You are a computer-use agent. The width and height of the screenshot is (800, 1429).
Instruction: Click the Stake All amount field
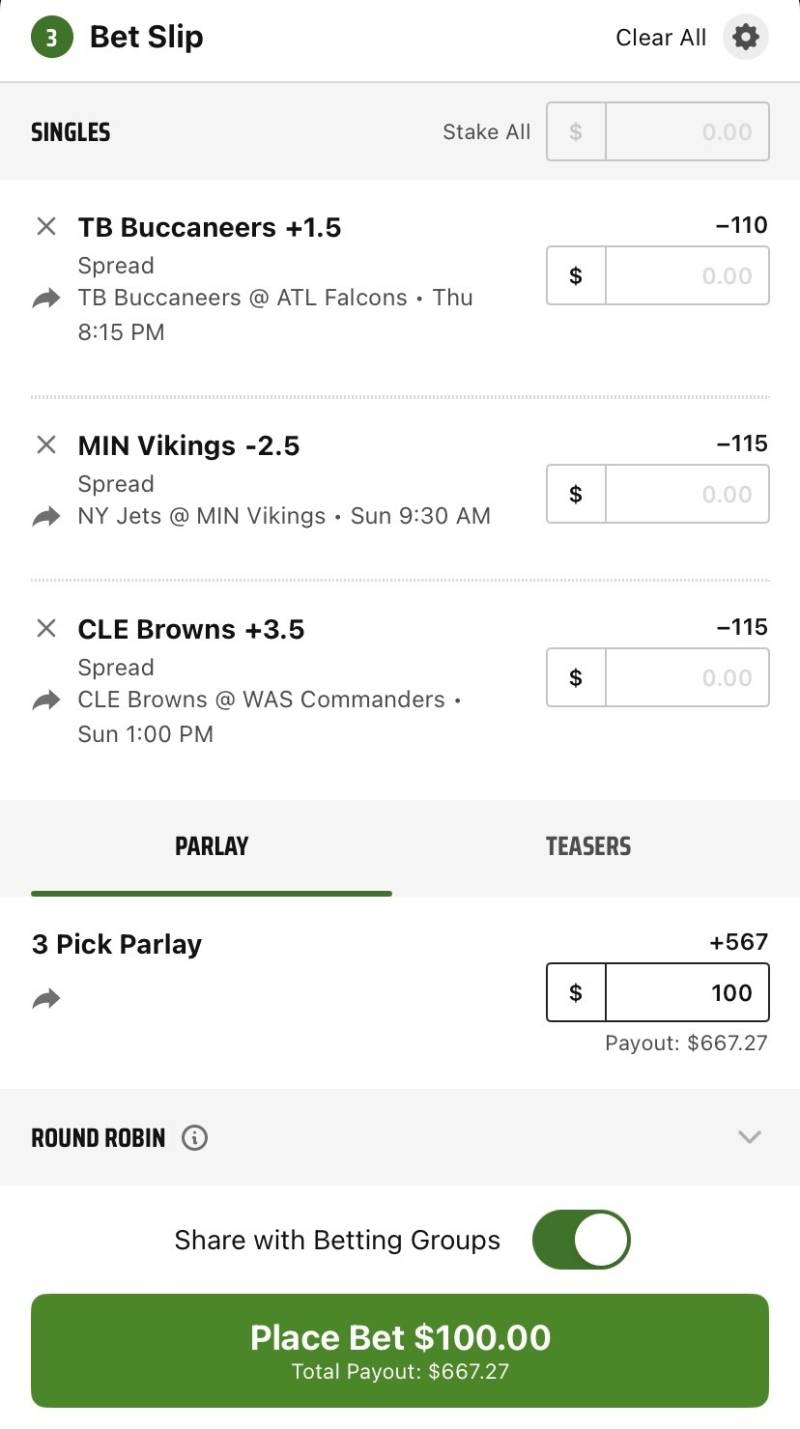[687, 132]
